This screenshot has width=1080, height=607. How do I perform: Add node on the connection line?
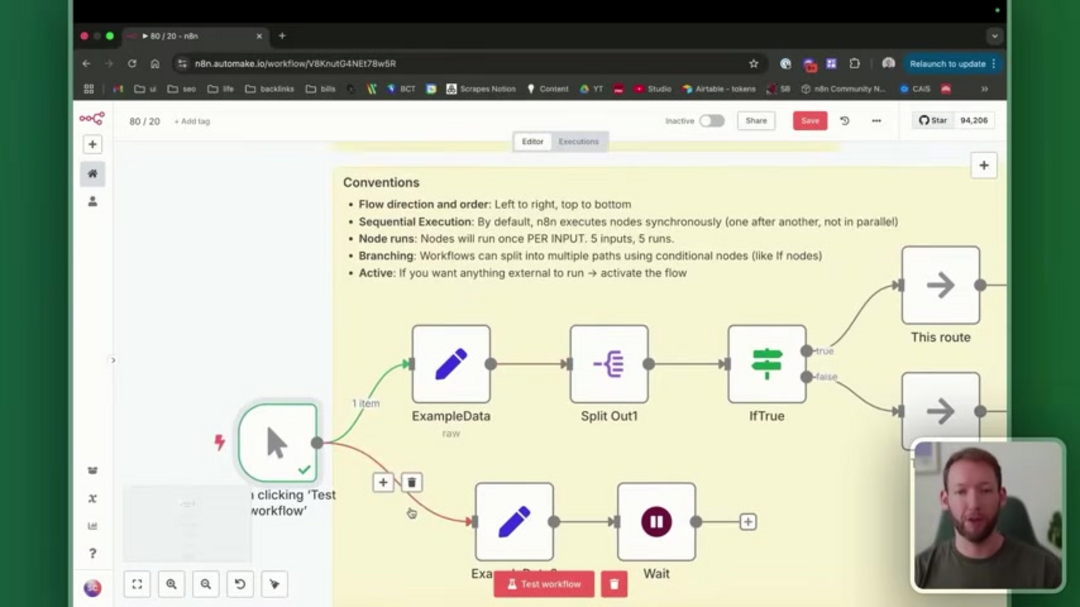click(x=383, y=483)
